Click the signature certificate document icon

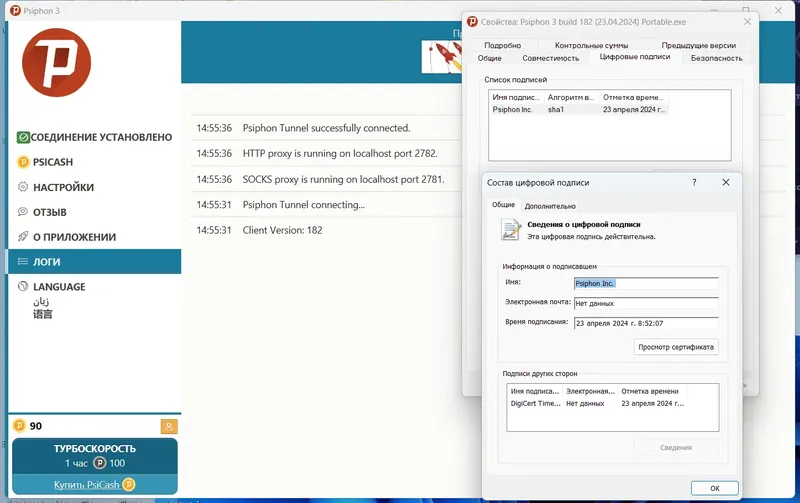(511, 230)
